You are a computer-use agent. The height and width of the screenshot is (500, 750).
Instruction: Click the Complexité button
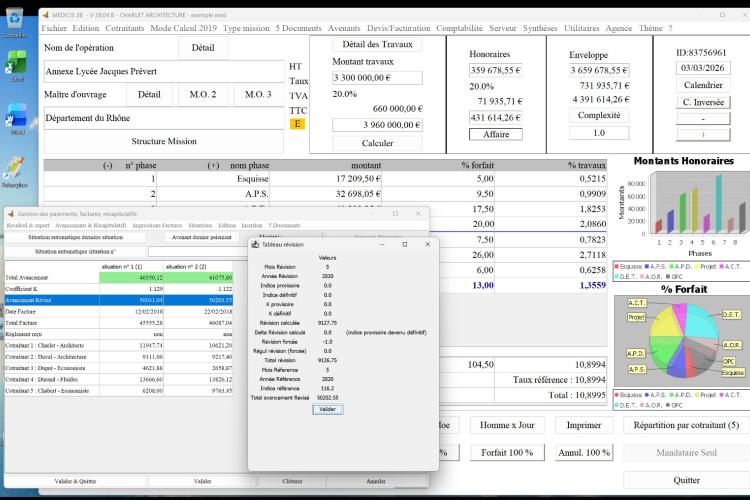pos(599,115)
